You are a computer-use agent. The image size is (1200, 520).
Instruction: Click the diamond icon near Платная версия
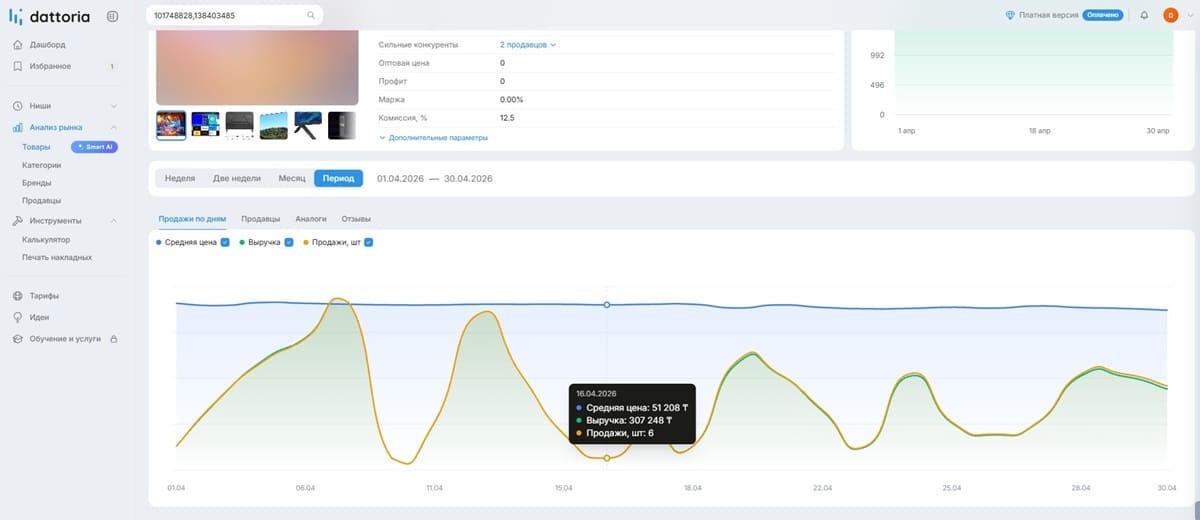point(1010,15)
